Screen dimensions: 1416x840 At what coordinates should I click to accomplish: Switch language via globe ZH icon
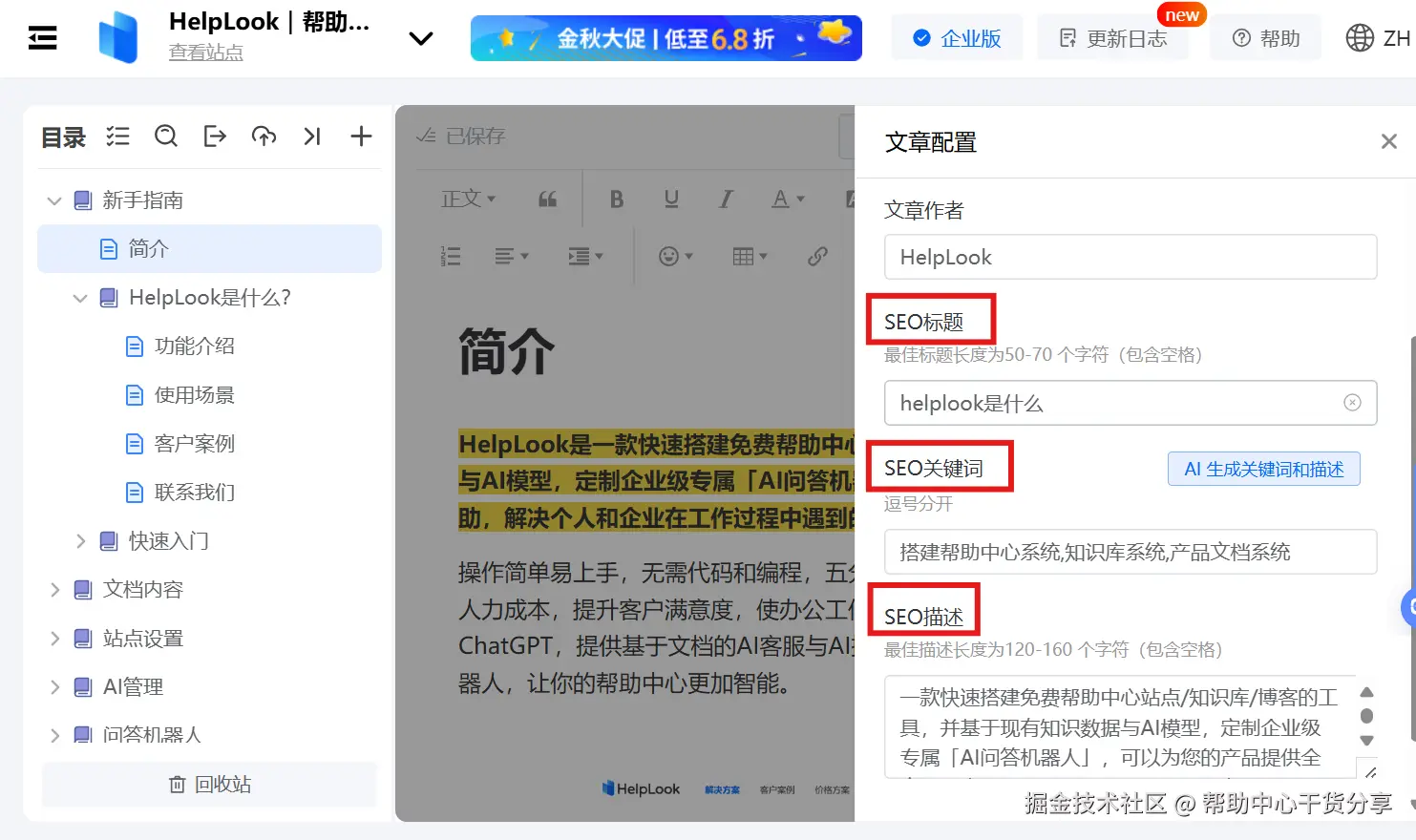point(1378,38)
